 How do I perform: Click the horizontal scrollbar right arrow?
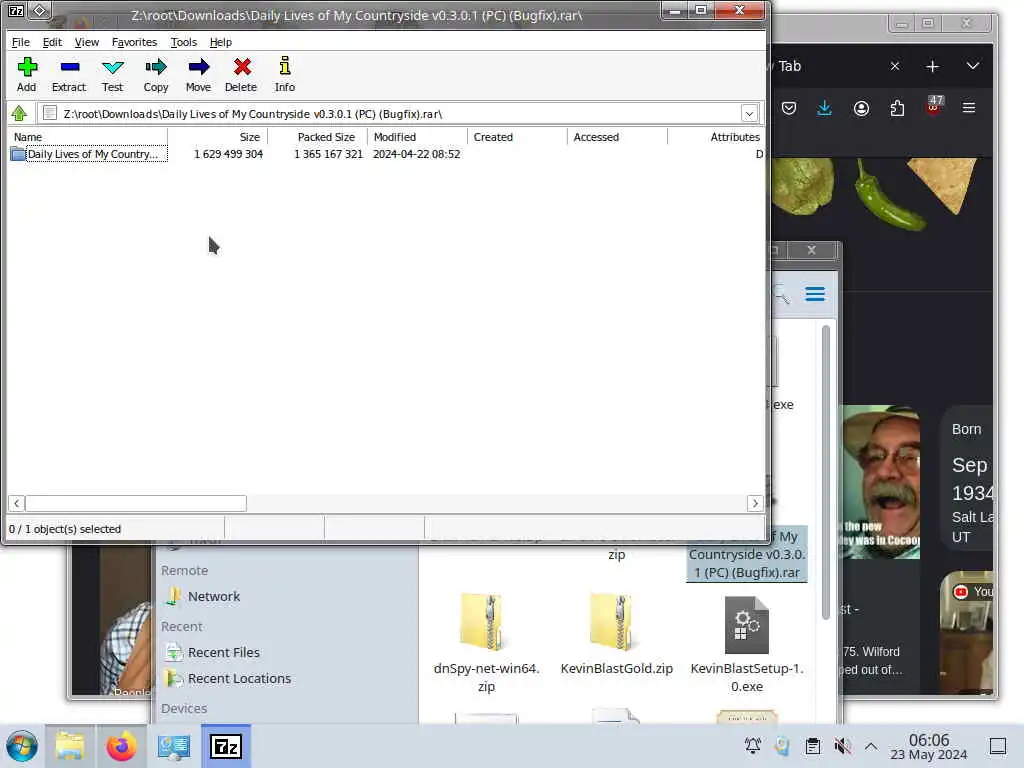755,503
